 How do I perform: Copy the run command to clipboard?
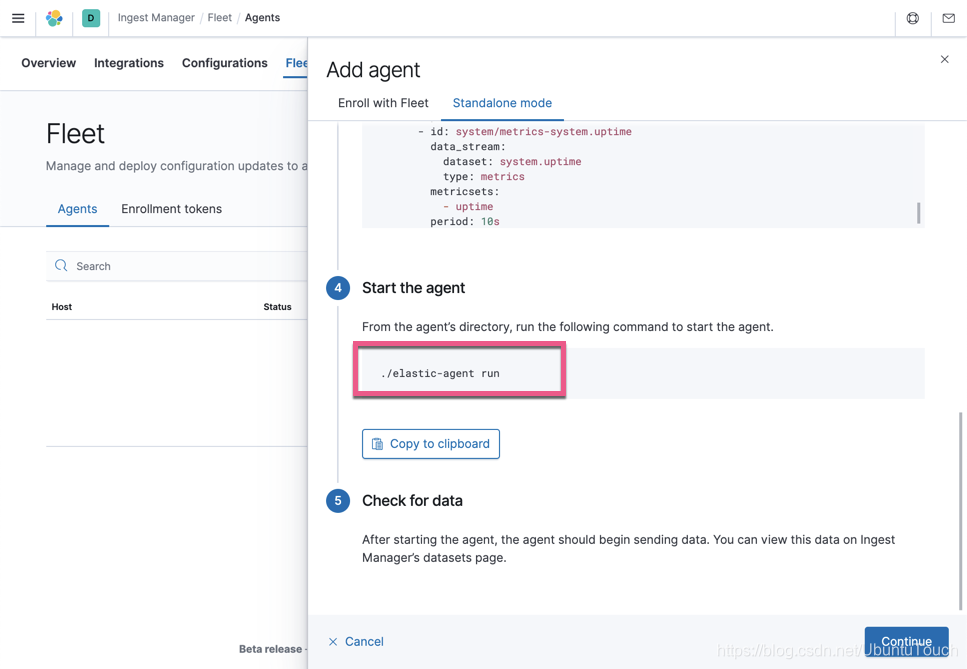point(430,444)
